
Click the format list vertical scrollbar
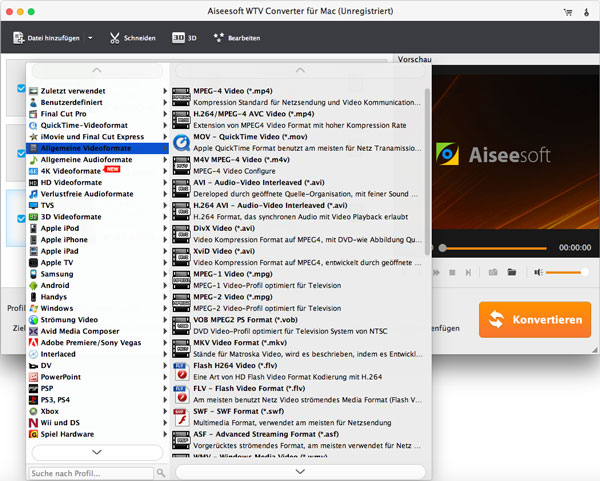click(427, 172)
